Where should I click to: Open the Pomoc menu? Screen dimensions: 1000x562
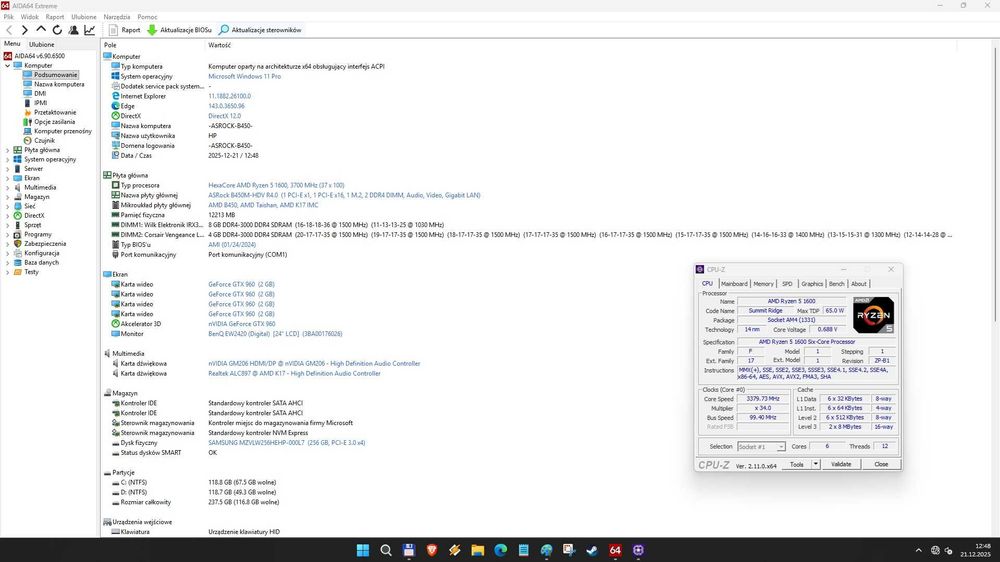click(x=147, y=17)
